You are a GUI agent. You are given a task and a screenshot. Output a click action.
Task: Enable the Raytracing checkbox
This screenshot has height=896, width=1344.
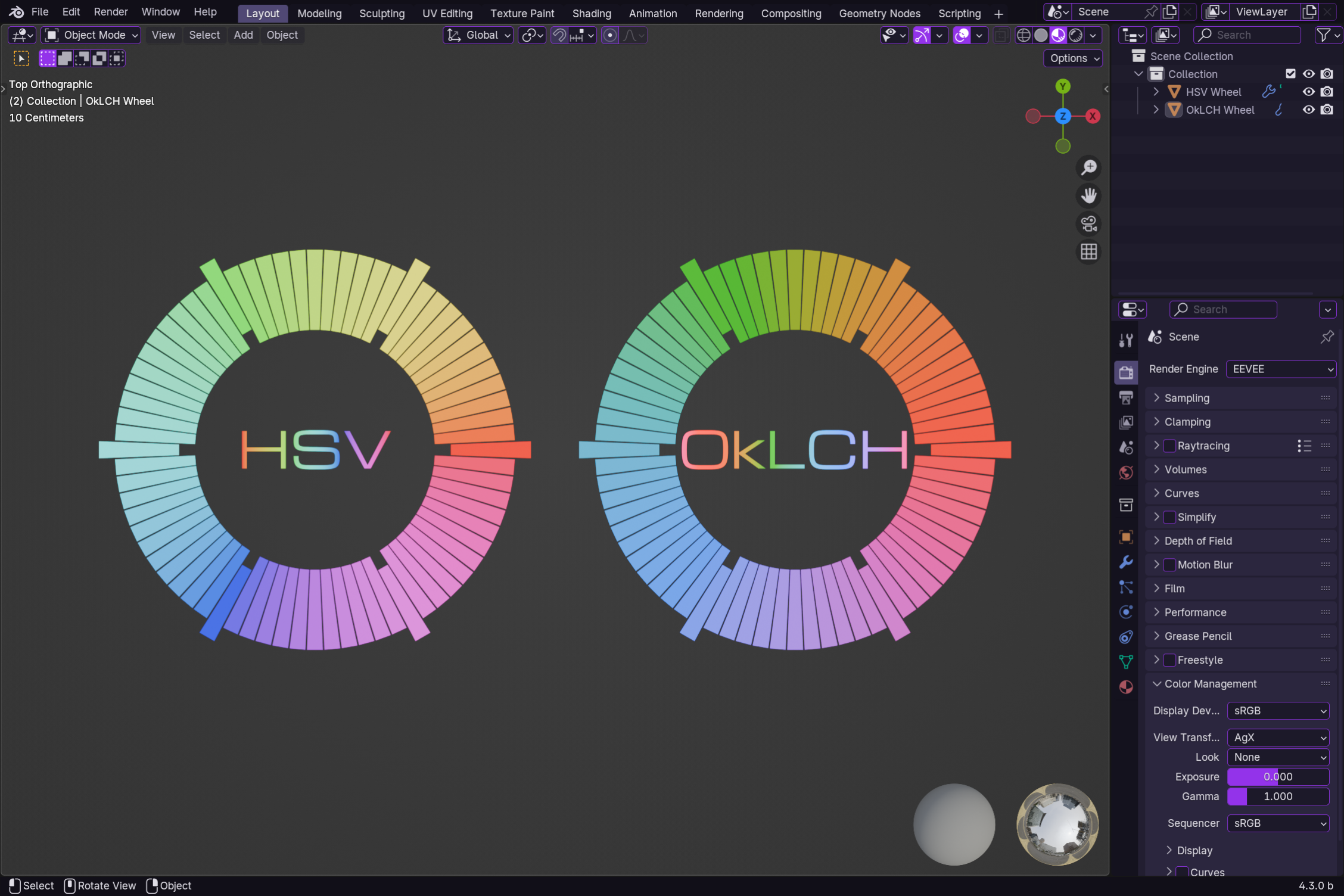[x=1169, y=446]
